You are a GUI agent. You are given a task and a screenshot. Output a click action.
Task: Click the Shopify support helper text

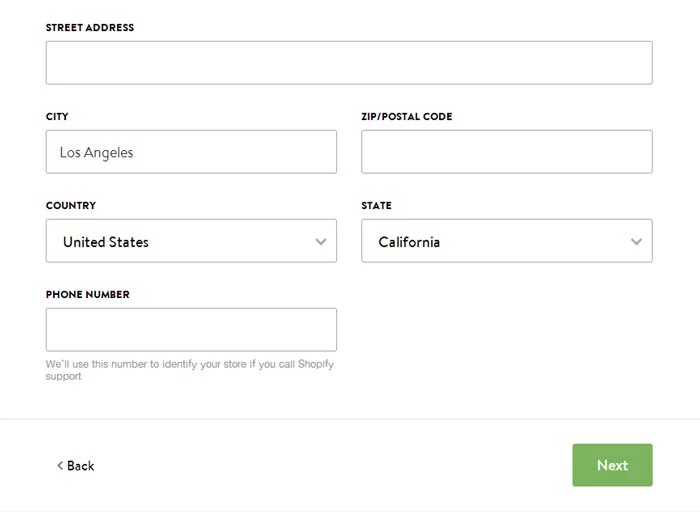coord(190,370)
